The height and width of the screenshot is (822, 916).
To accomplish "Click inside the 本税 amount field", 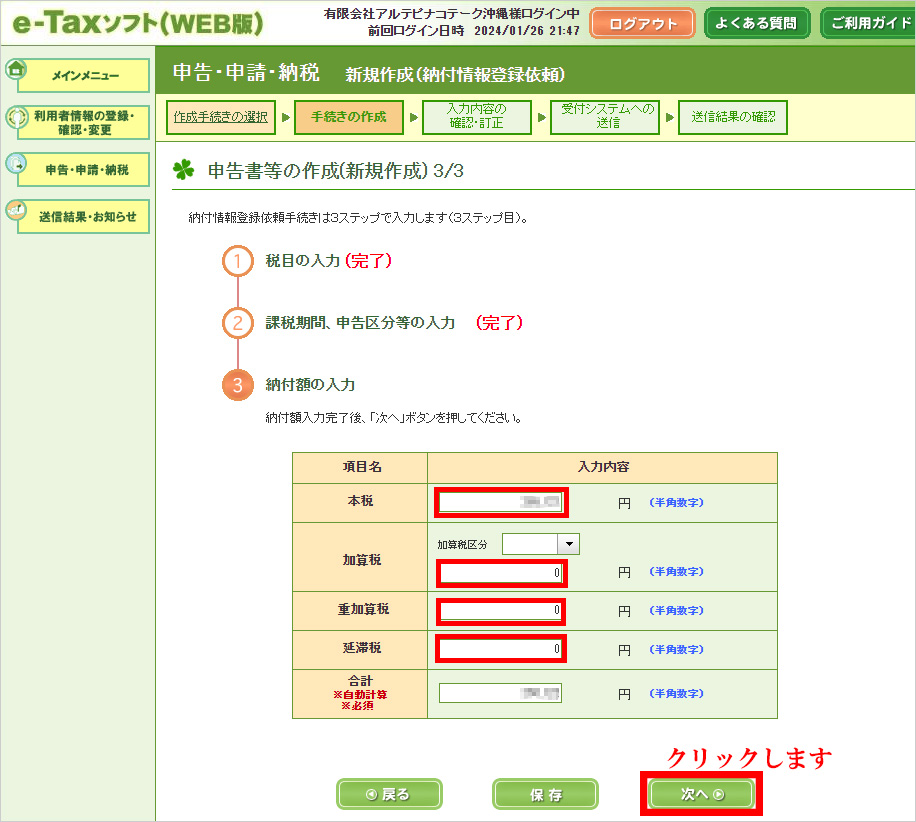I will [x=500, y=502].
